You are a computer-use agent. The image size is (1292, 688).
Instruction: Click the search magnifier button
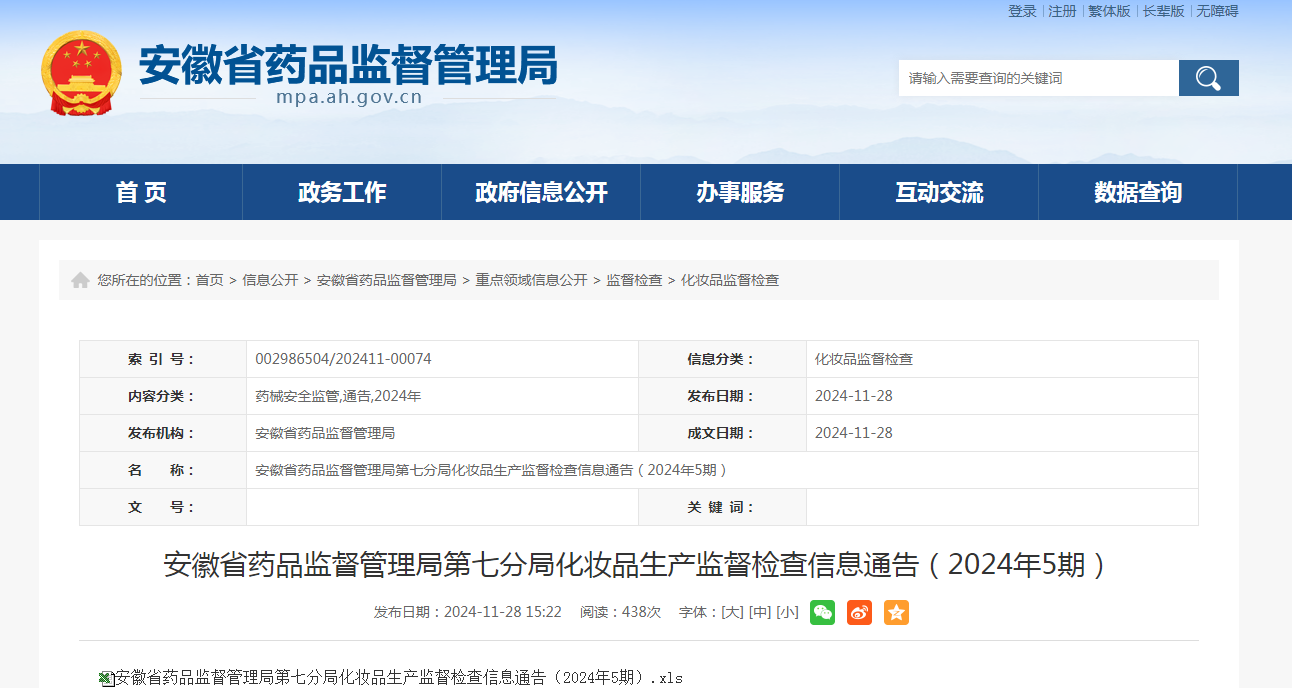click(1208, 78)
